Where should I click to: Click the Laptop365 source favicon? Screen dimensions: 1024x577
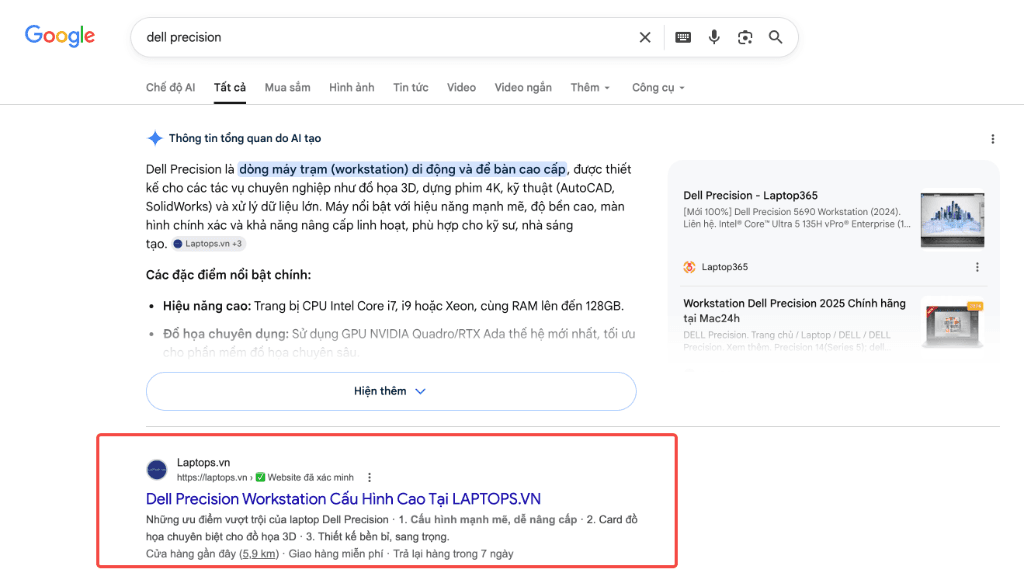coord(689,267)
